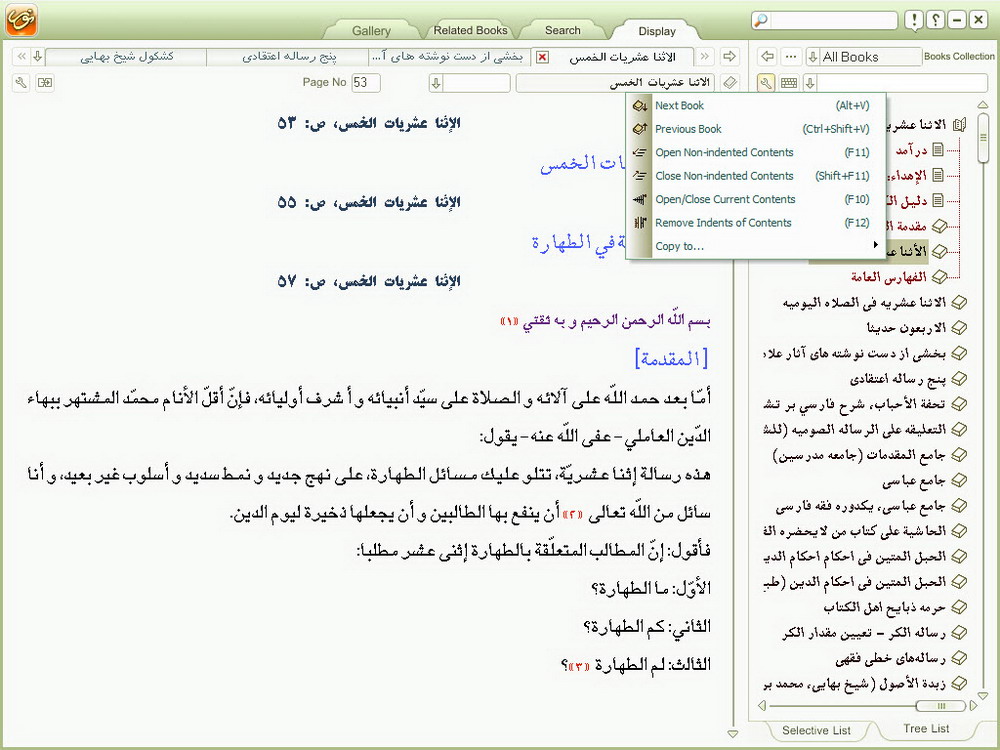Click the book tree vertical scrollbar thumb
The width and height of the screenshot is (1000, 750).
point(983,138)
